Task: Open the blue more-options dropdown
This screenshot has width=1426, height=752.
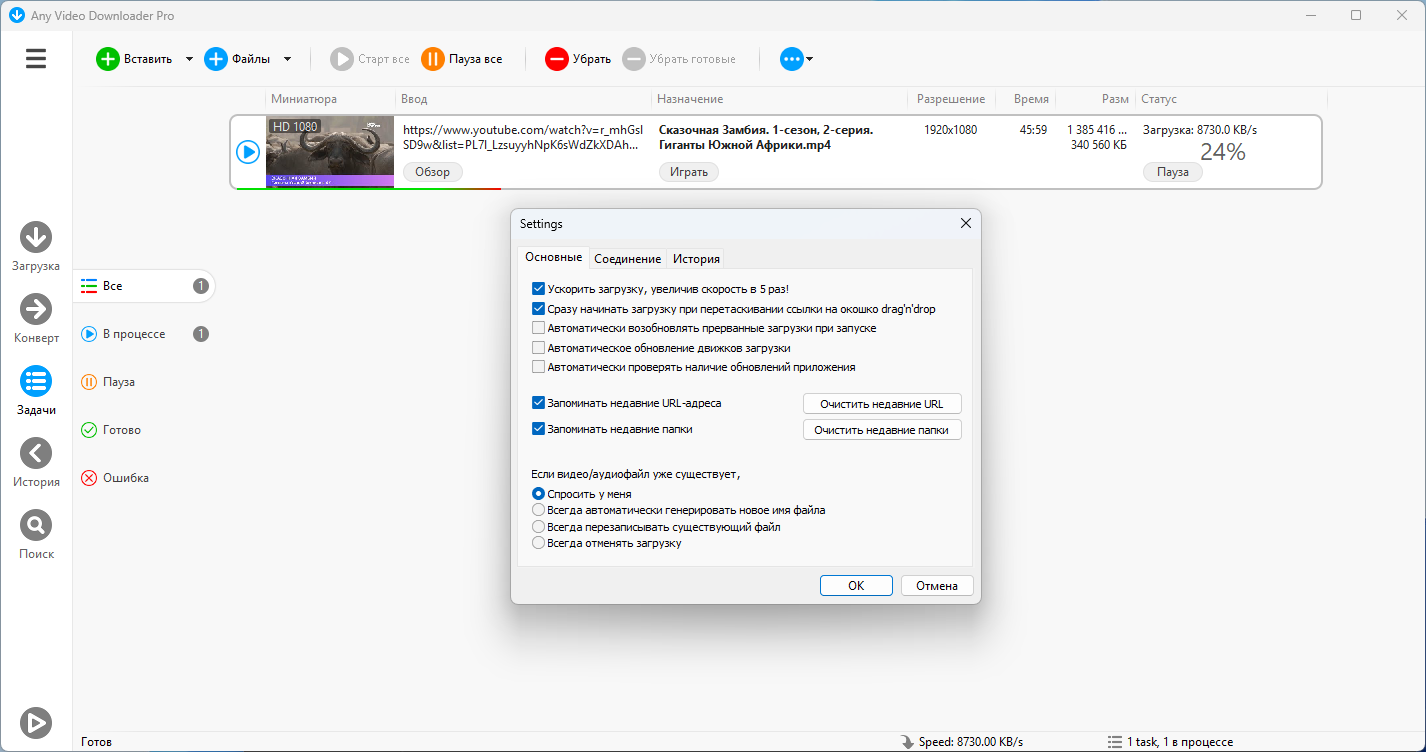Action: pyautogui.click(x=796, y=59)
